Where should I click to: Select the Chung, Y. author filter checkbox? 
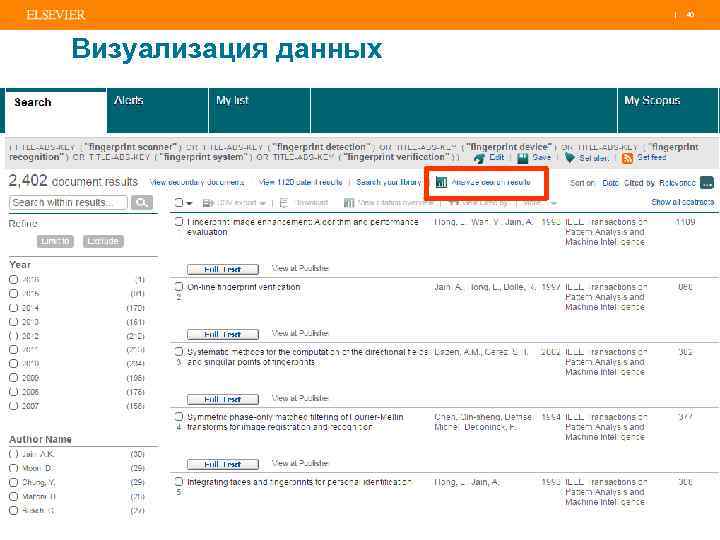14,482
